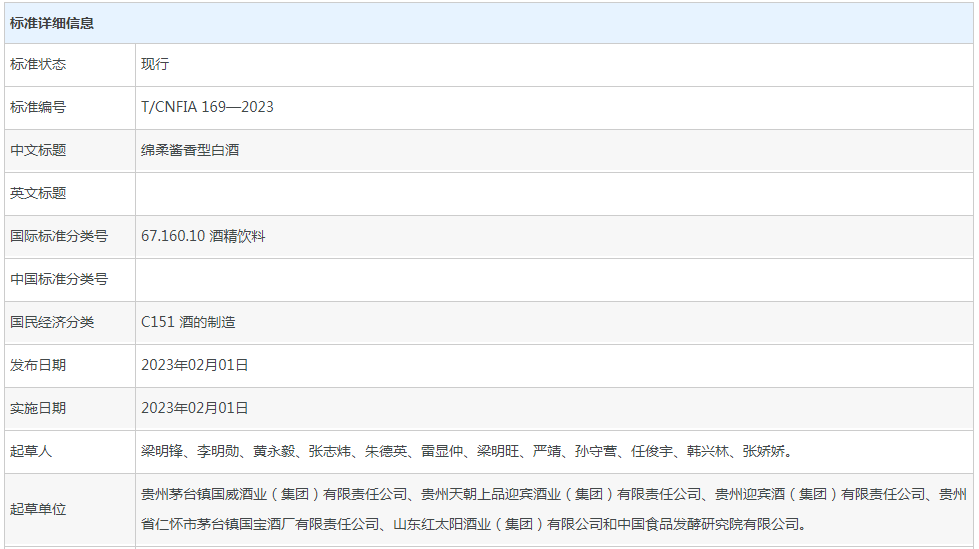Click the 现行 status value
Image resolution: width=979 pixels, height=549 pixels.
coord(155,64)
